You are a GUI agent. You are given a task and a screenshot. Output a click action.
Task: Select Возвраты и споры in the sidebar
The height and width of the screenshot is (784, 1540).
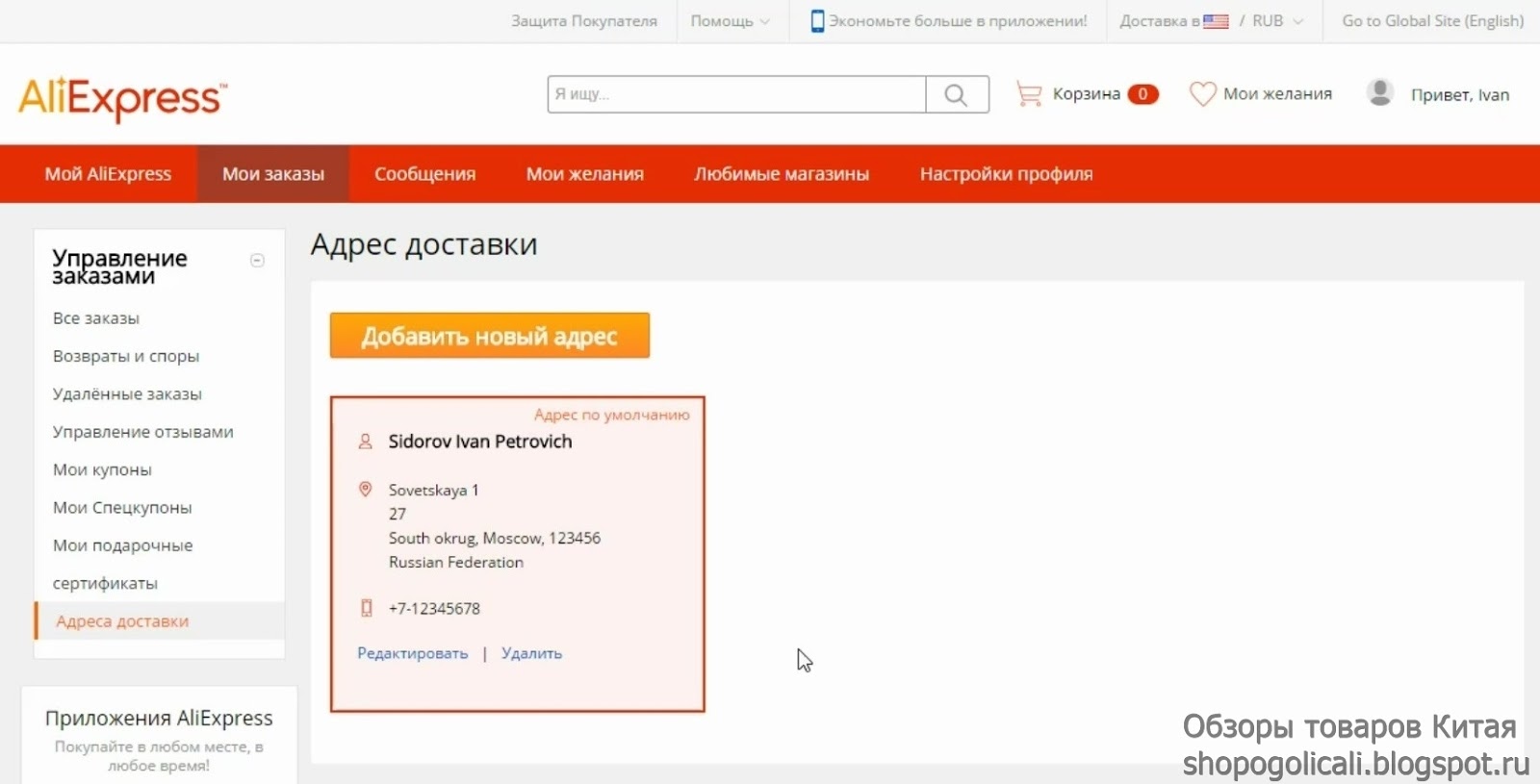[x=126, y=356]
